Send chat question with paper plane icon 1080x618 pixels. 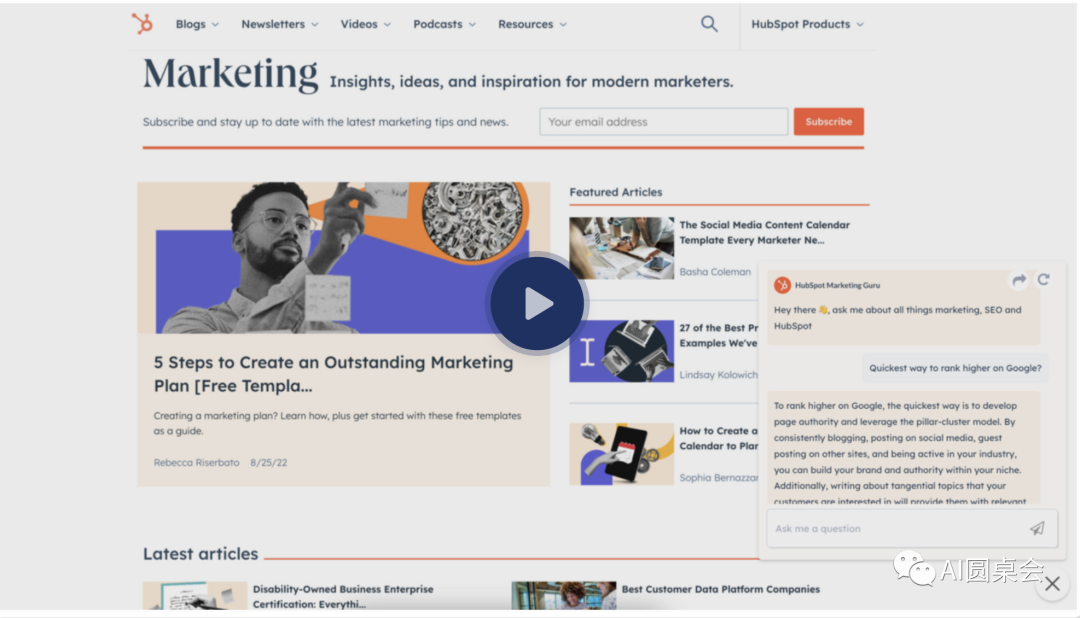click(1037, 528)
